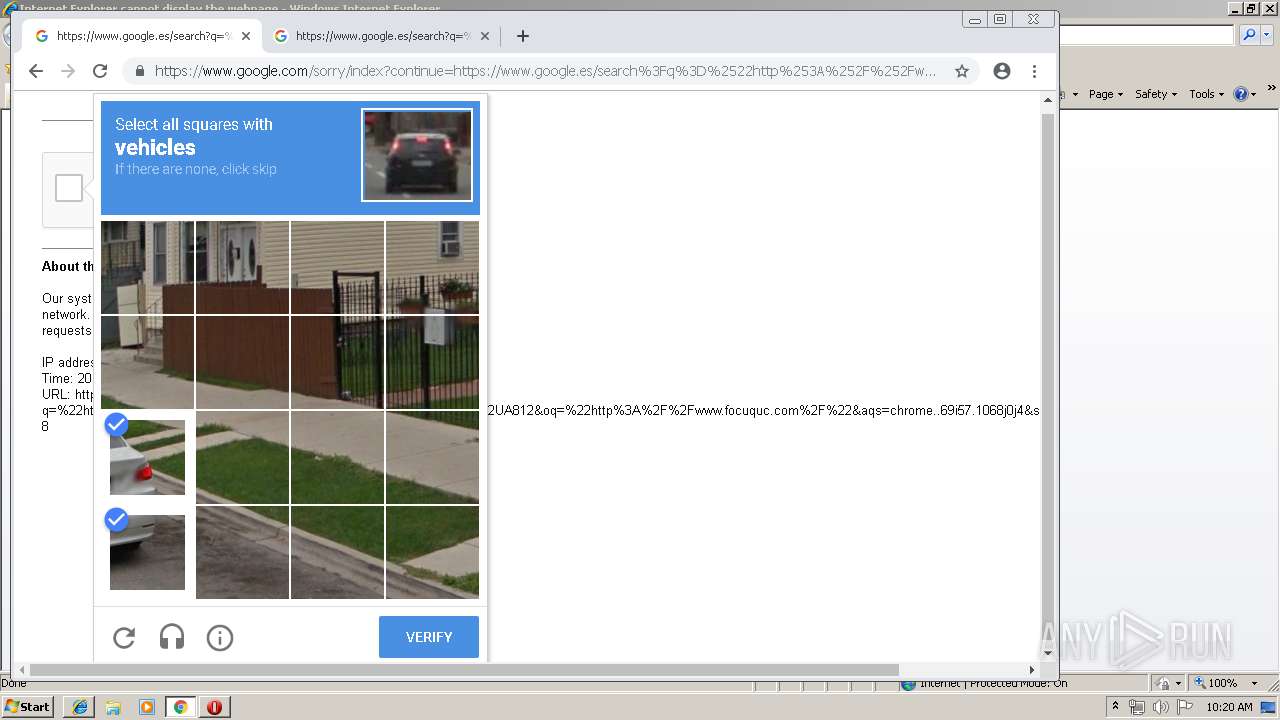Click the 10:20 AM taskbar clock
The width and height of the screenshot is (1280, 720).
1229,707
